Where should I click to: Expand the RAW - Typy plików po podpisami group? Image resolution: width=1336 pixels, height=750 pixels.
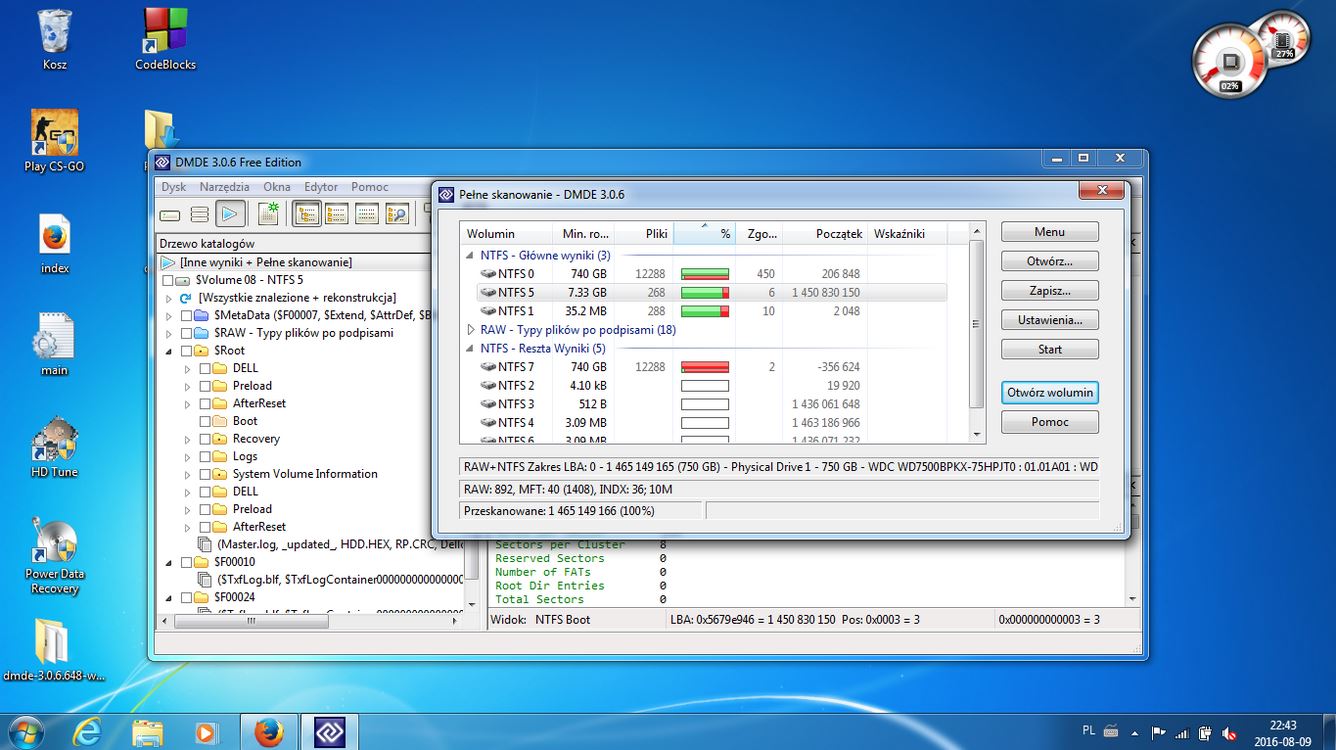click(x=471, y=330)
